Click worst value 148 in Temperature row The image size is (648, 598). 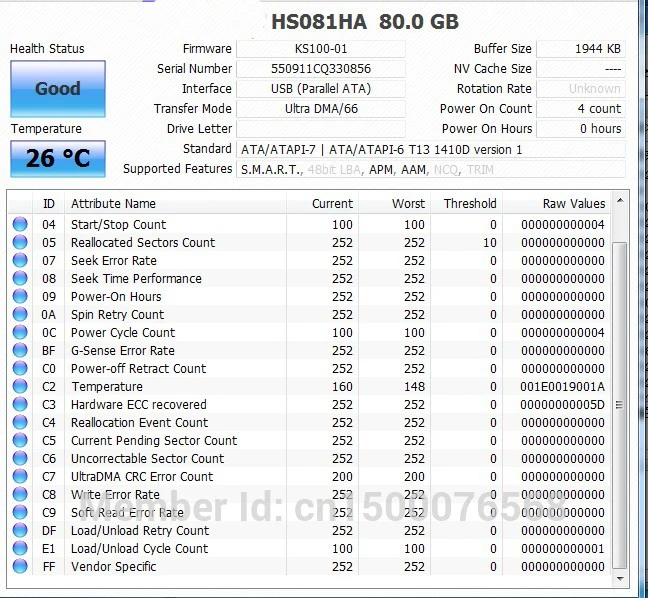(x=414, y=386)
